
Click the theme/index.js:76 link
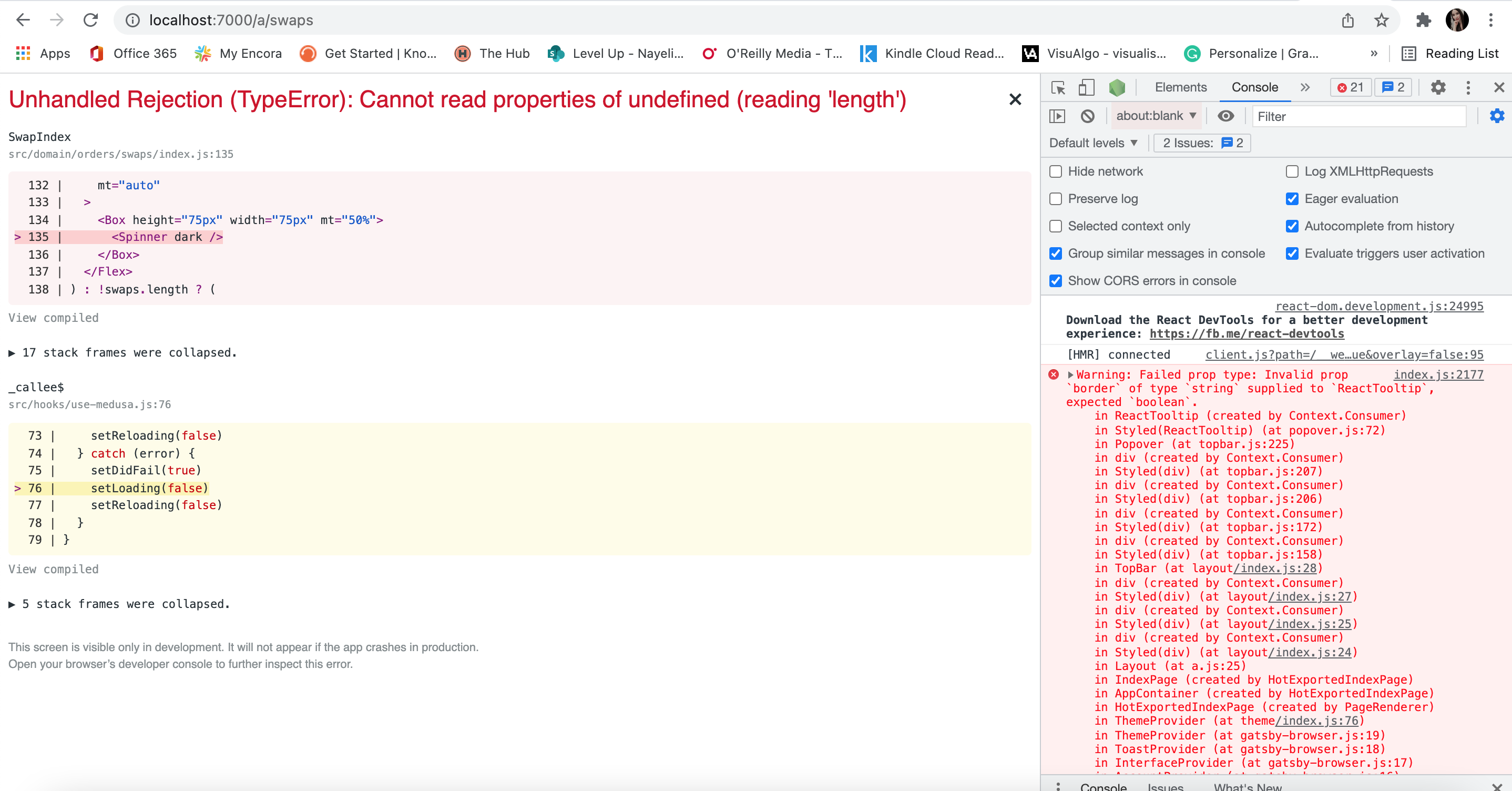click(1317, 721)
